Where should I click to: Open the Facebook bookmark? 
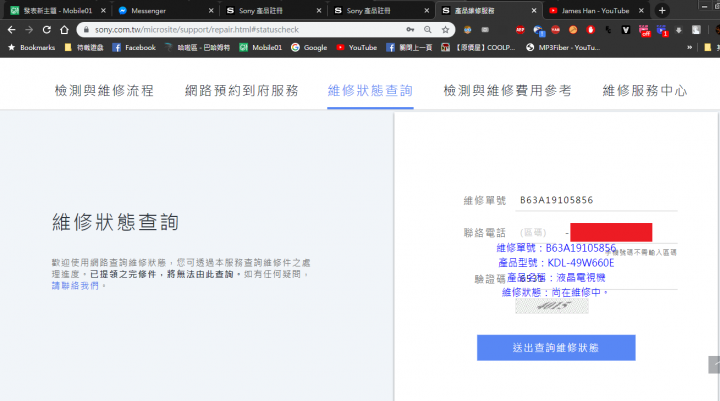(x=134, y=47)
